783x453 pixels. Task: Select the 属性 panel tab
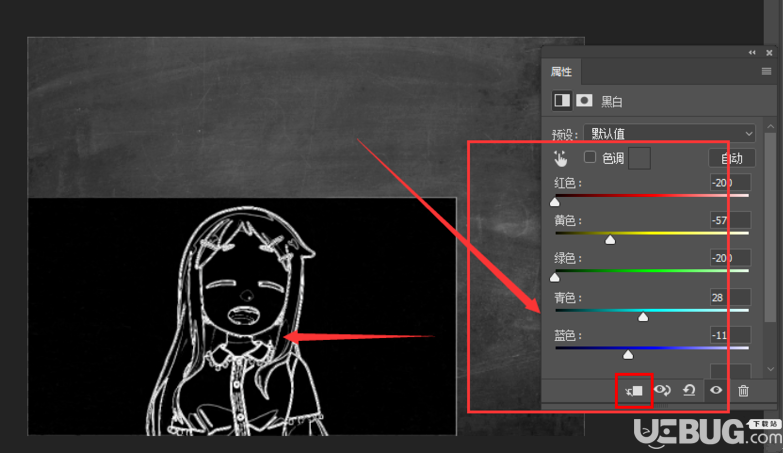561,71
